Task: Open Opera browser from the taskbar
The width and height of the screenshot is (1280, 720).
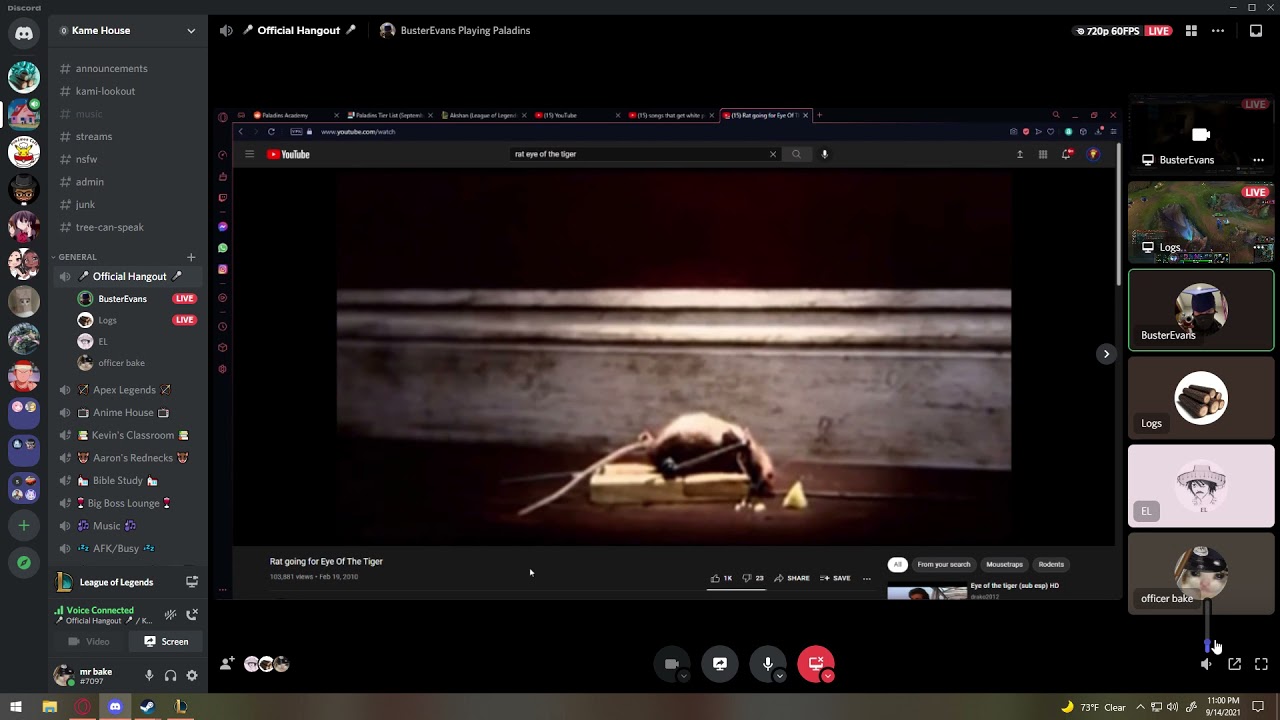Action: [x=82, y=707]
